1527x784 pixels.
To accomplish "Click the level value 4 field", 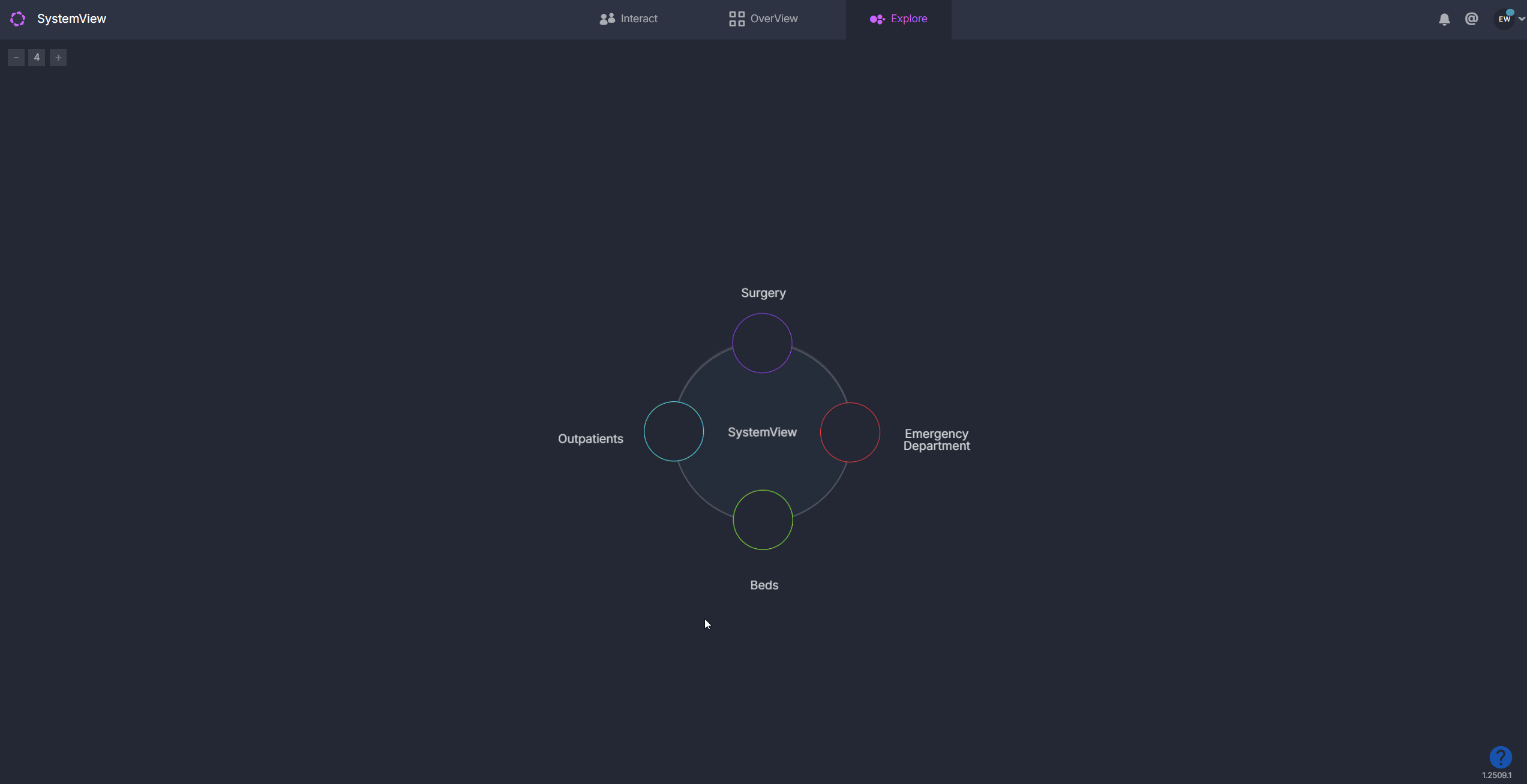I will coord(37,58).
